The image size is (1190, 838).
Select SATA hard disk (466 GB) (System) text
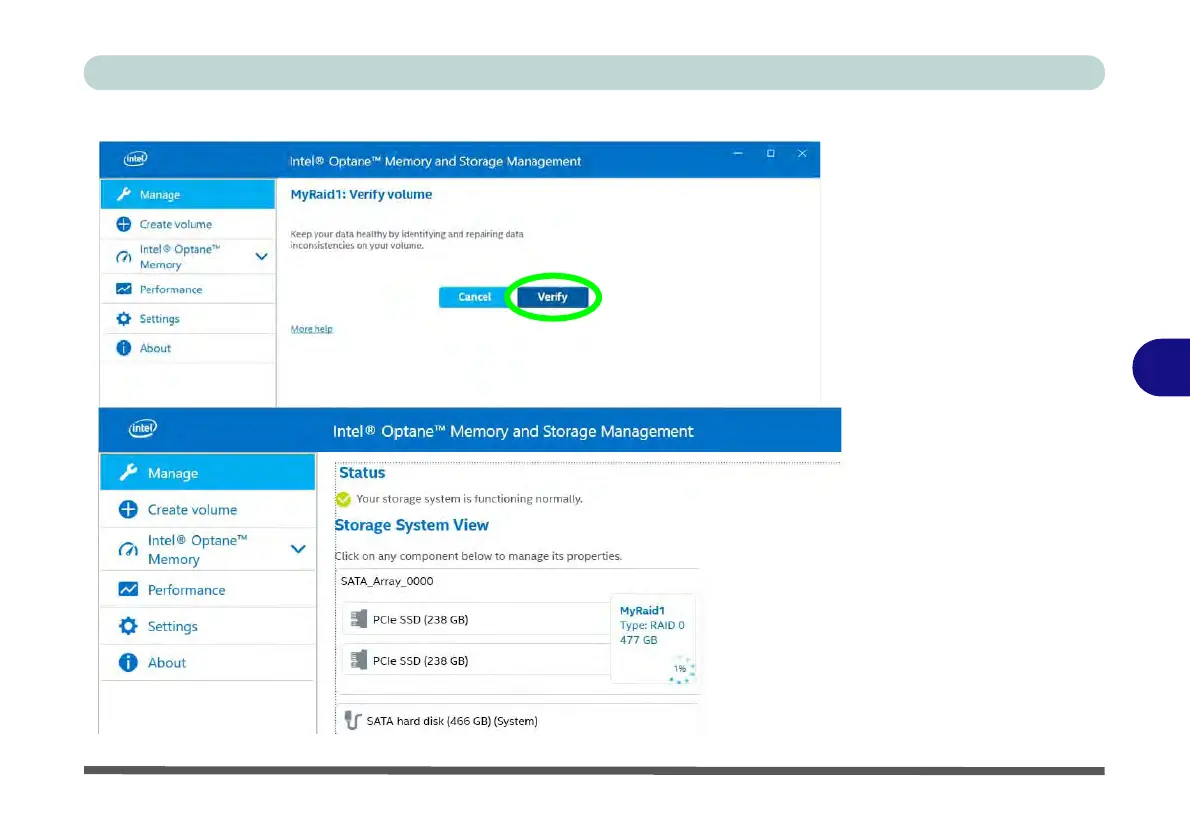452,721
